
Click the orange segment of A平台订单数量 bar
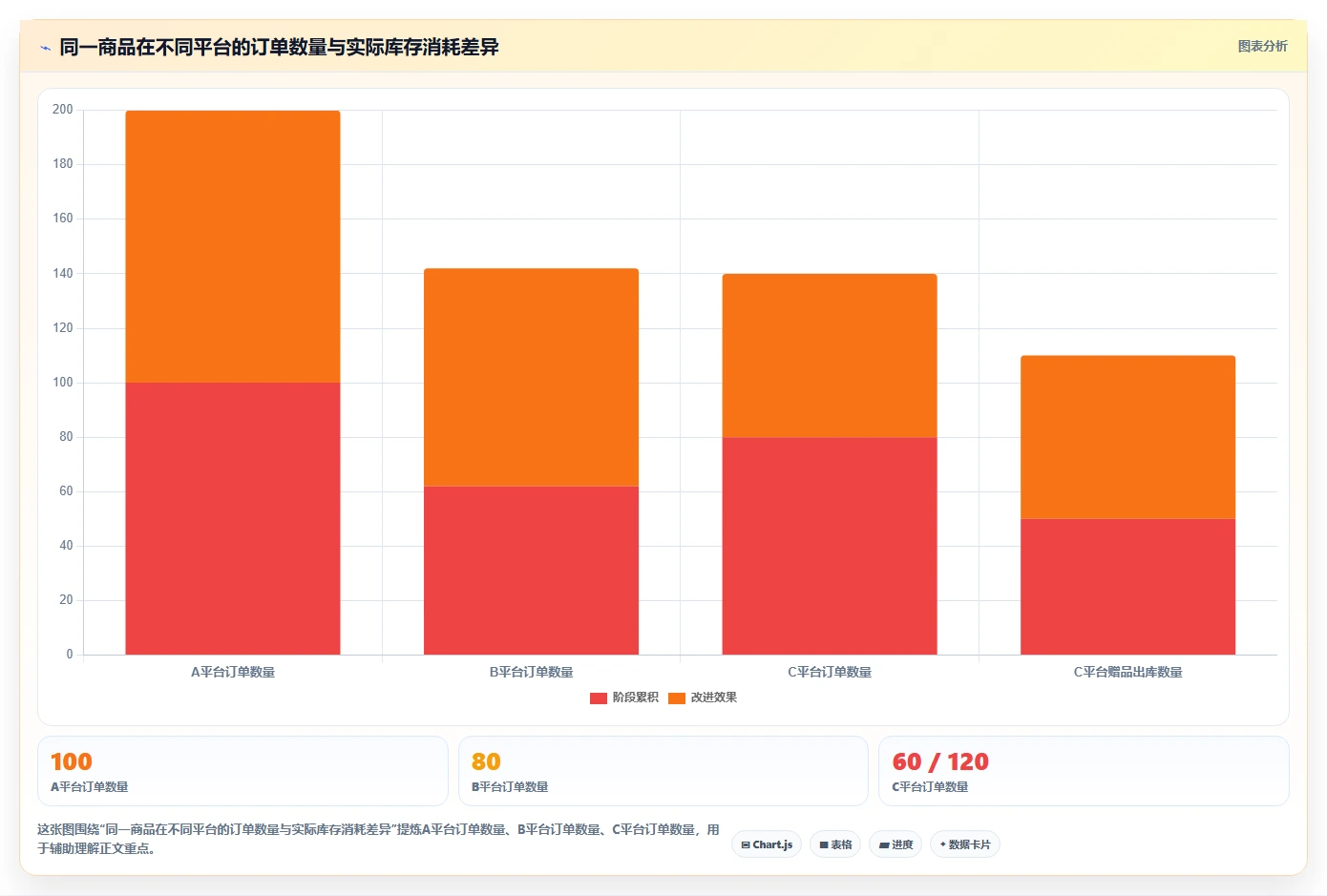point(233,246)
